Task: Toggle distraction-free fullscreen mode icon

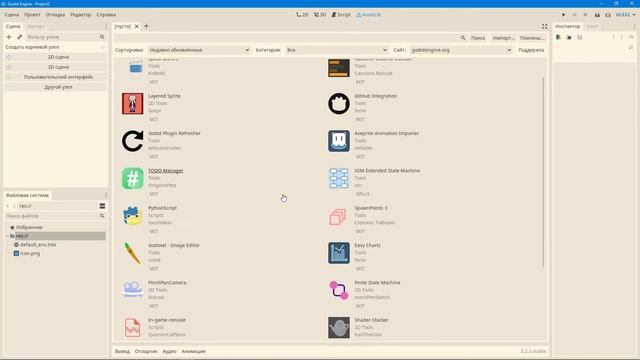Action: coord(544,26)
